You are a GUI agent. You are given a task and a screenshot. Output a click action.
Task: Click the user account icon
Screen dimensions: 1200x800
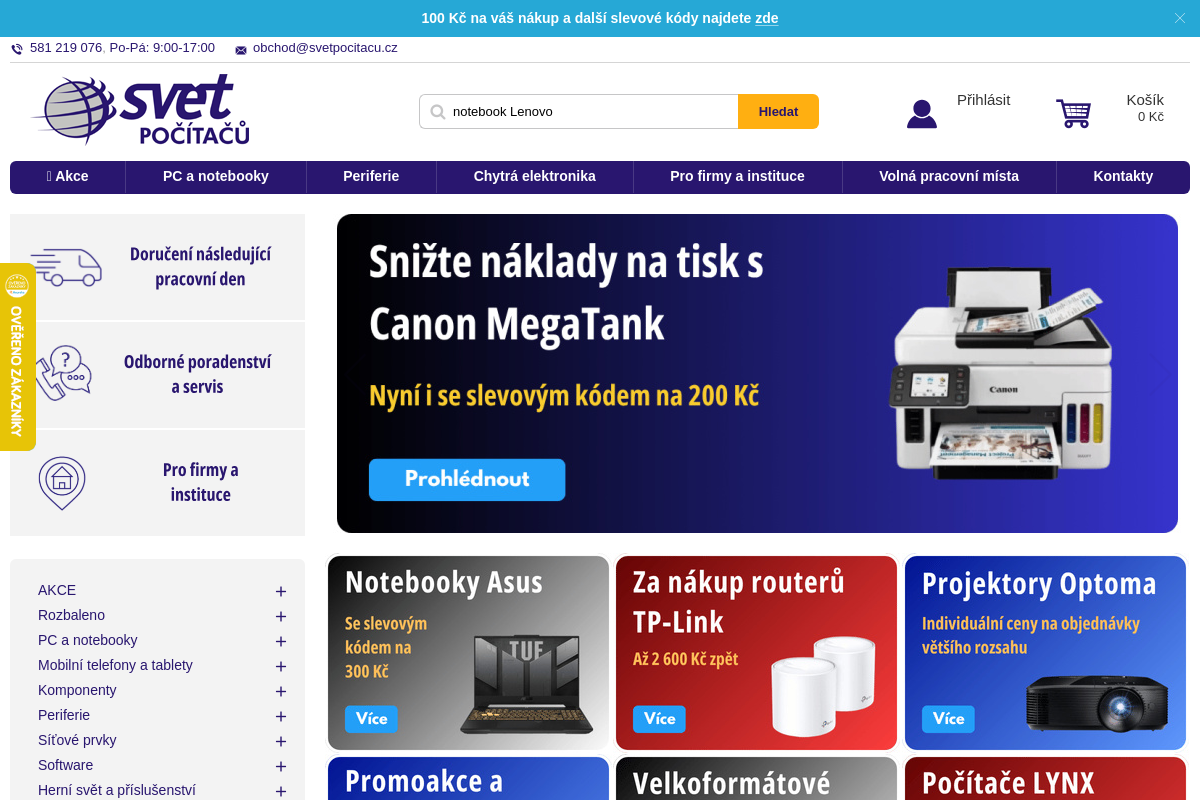point(922,113)
